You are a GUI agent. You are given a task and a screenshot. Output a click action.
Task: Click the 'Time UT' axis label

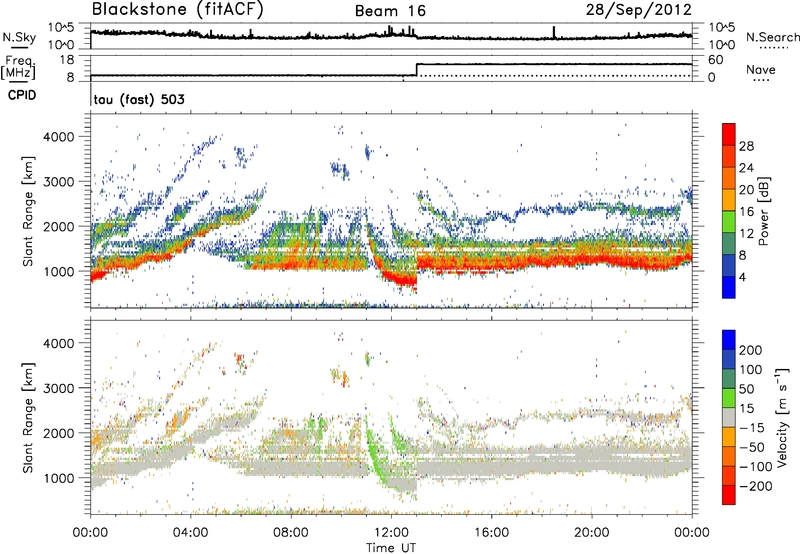(x=391, y=547)
